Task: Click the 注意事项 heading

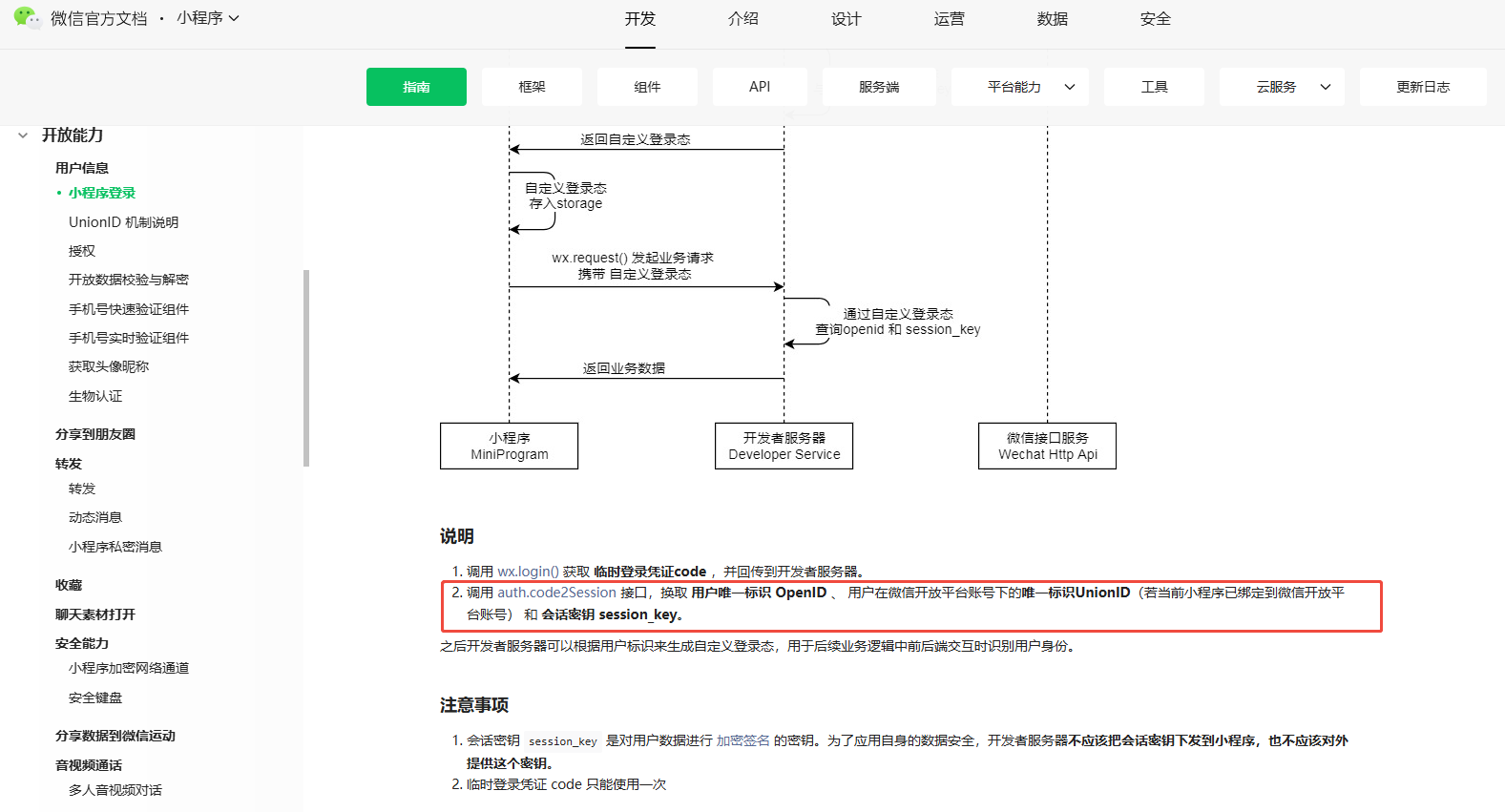Action: [x=474, y=705]
